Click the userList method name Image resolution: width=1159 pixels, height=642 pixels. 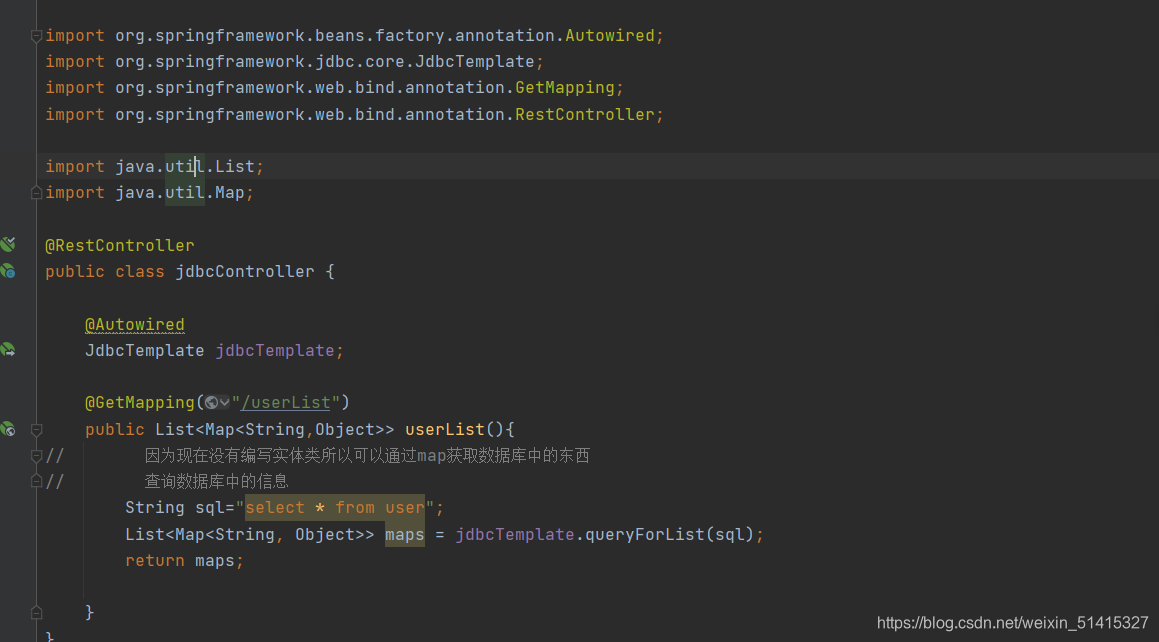pos(444,429)
